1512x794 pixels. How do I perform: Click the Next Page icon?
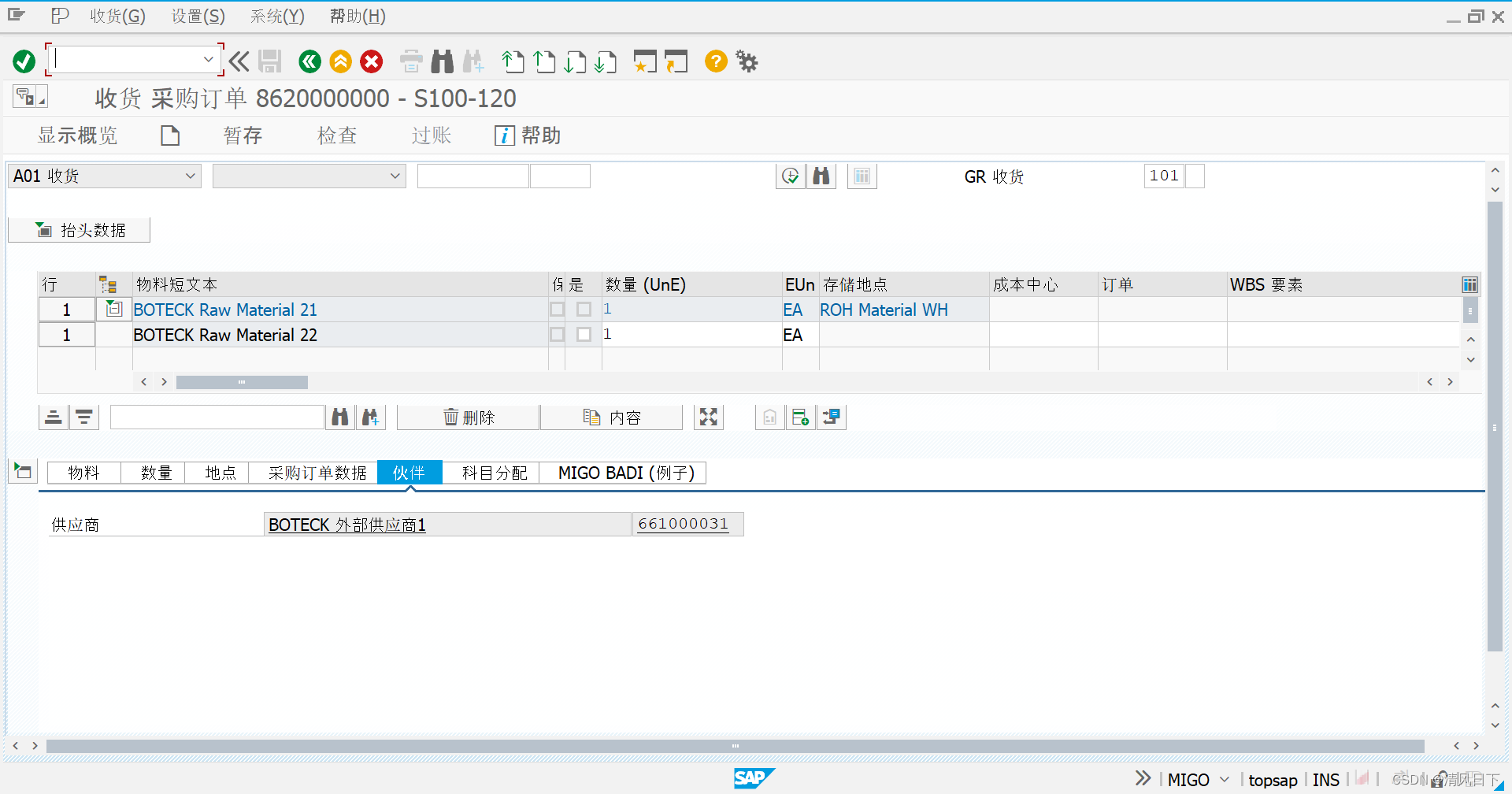point(575,61)
